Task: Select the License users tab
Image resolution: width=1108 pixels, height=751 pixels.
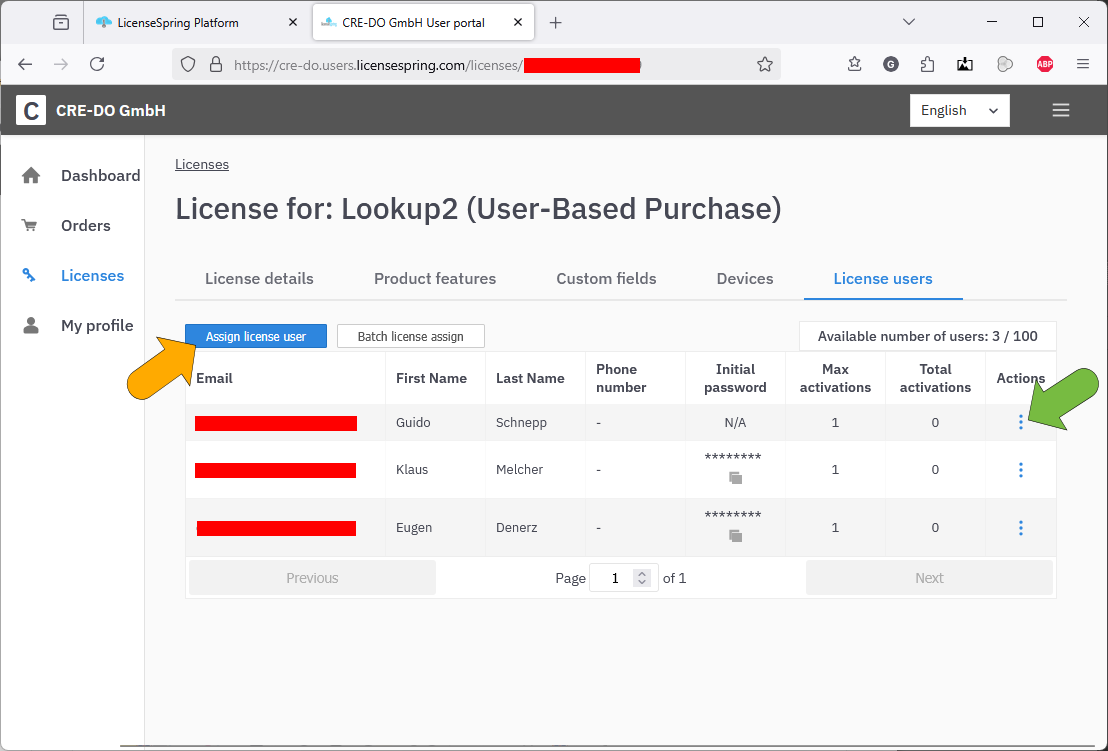Action: tap(883, 279)
